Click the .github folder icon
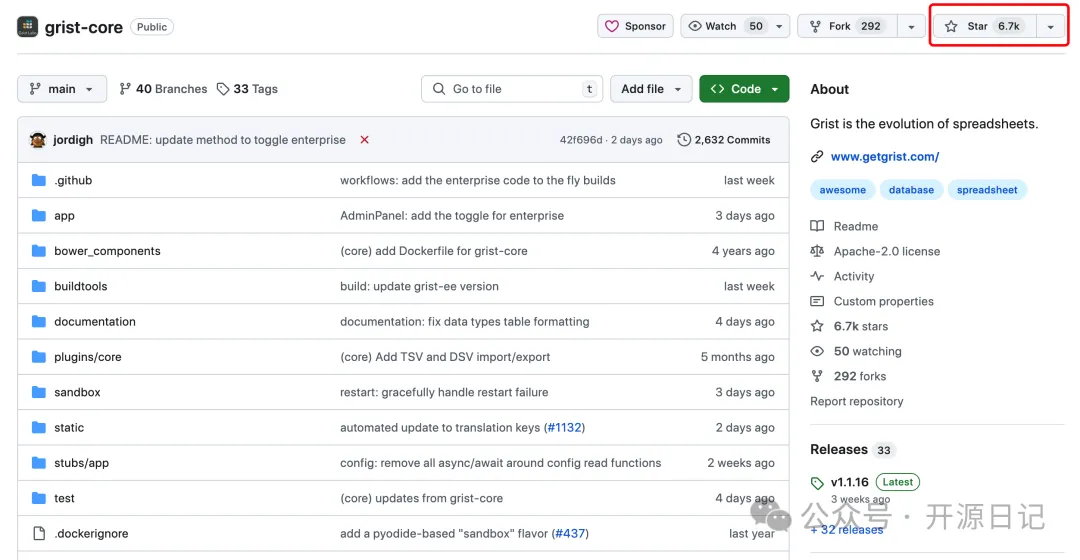Screen dimensions: 1080x560 coord(39,180)
